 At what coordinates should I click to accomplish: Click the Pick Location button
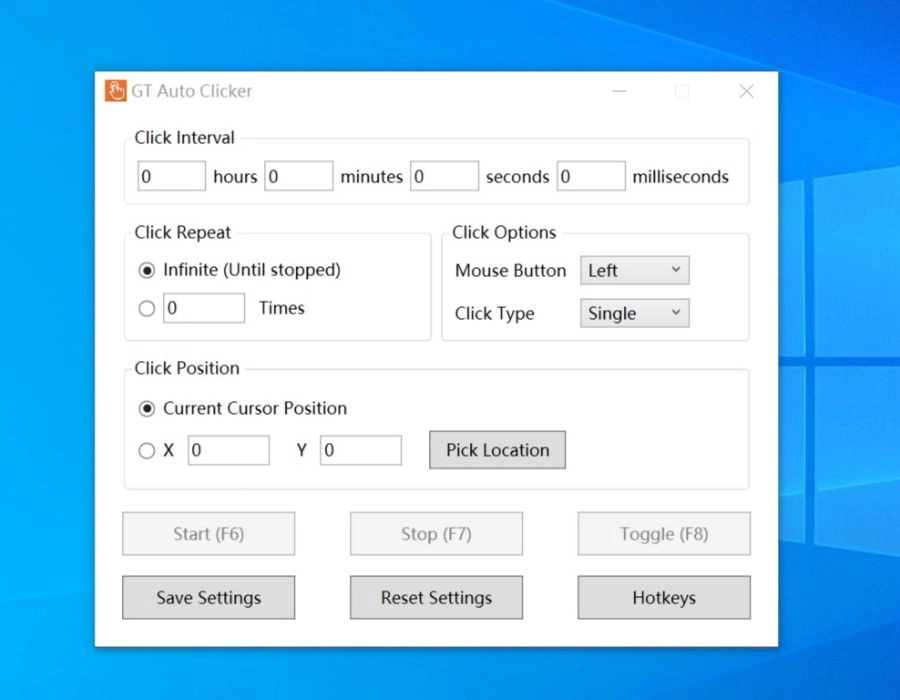coord(497,450)
